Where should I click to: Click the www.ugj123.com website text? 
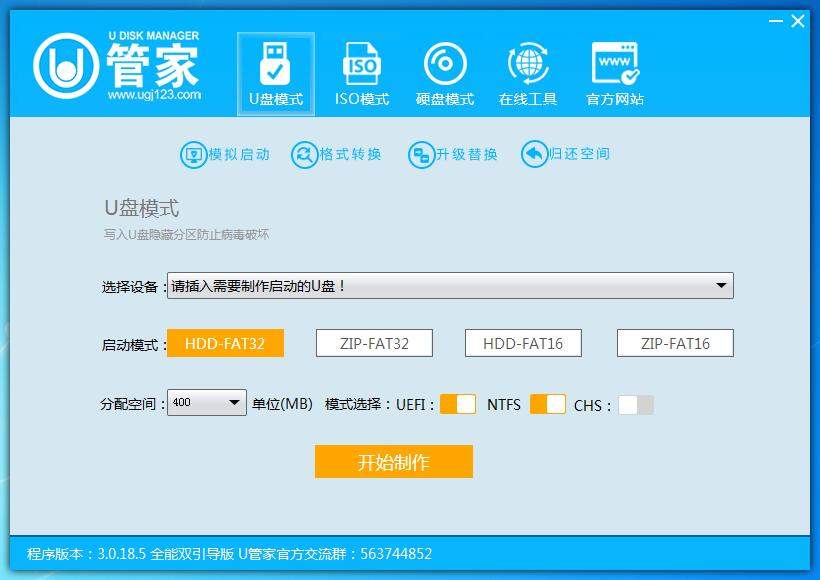(x=155, y=95)
